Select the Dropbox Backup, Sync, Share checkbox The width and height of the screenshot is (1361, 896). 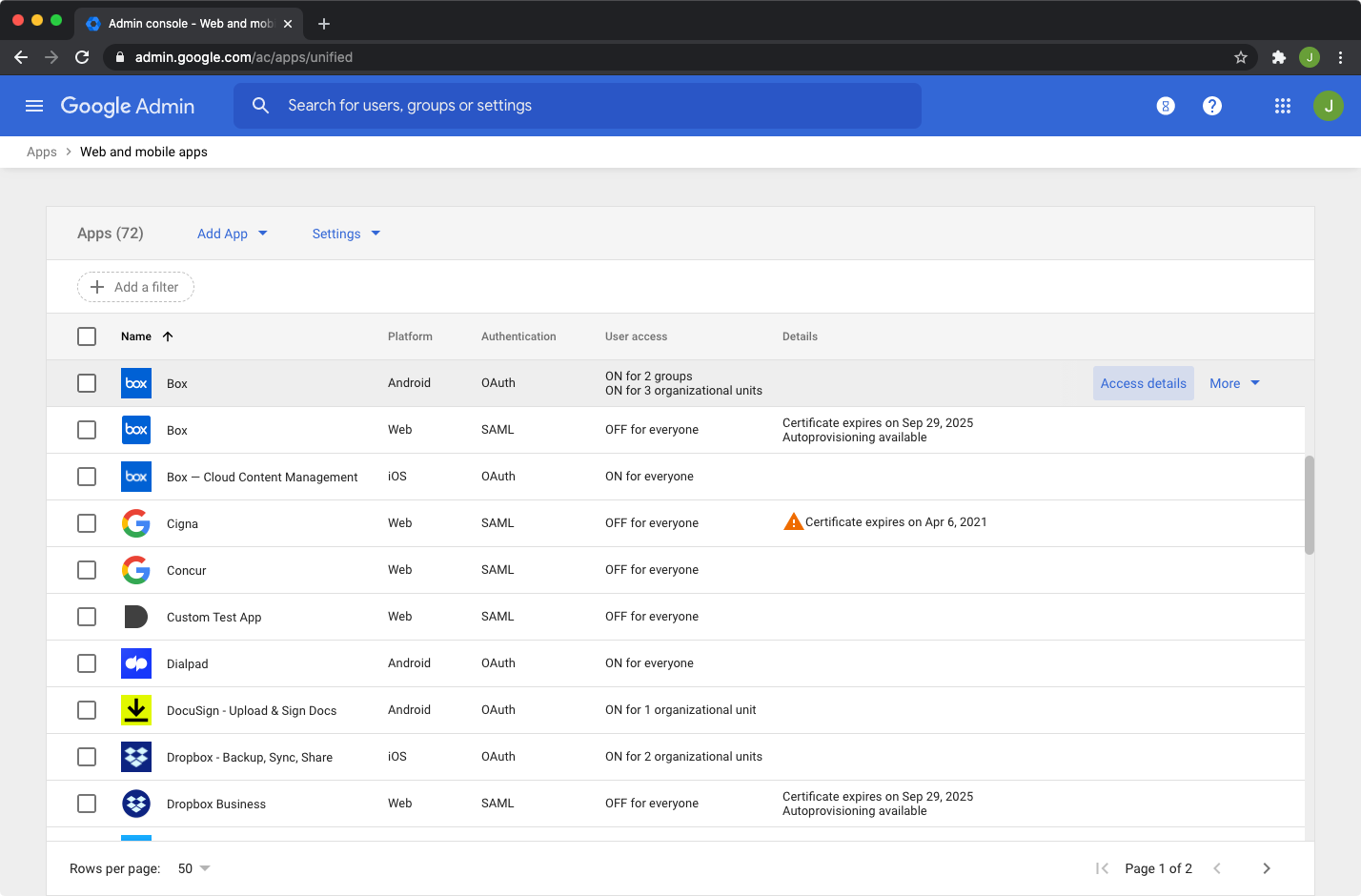[87, 757]
